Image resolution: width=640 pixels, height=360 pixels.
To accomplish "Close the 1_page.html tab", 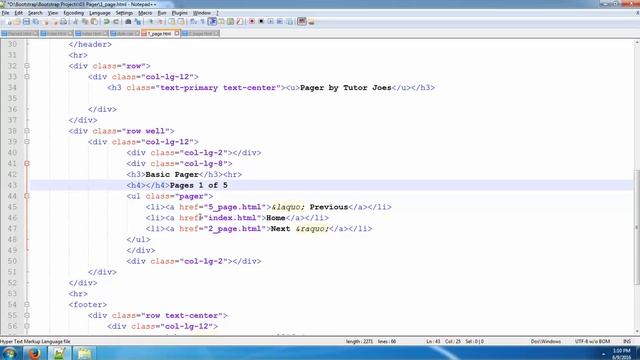I will click(x=177, y=33).
